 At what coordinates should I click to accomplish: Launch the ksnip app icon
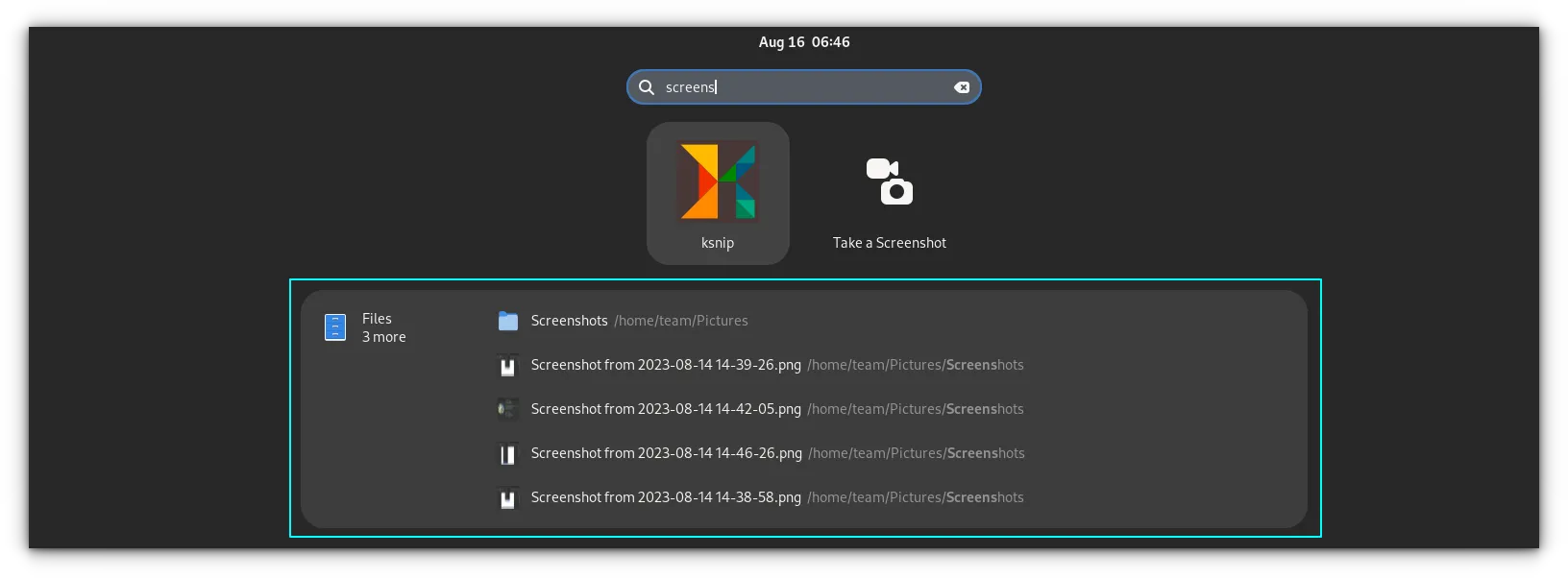718,181
